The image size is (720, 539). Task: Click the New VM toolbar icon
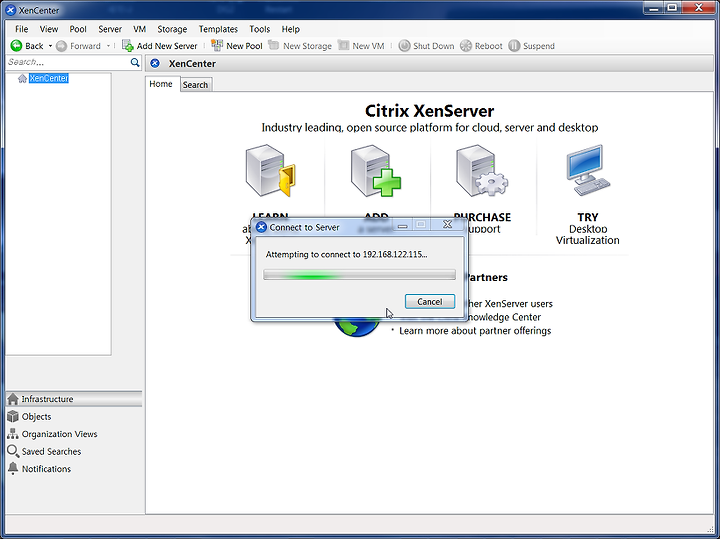(x=343, y=45)
